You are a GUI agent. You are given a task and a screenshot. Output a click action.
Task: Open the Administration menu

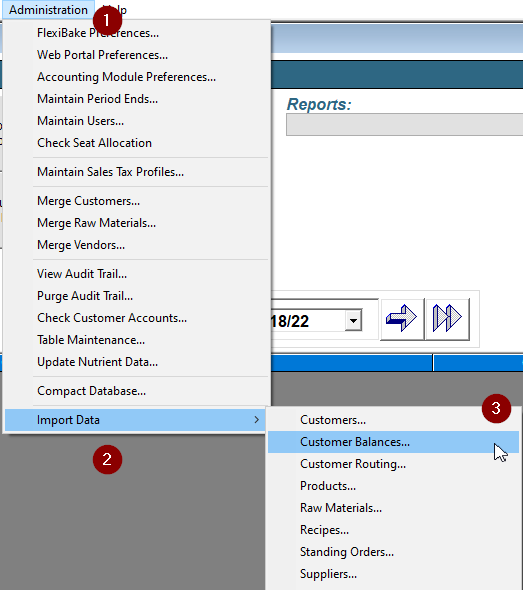48,9
